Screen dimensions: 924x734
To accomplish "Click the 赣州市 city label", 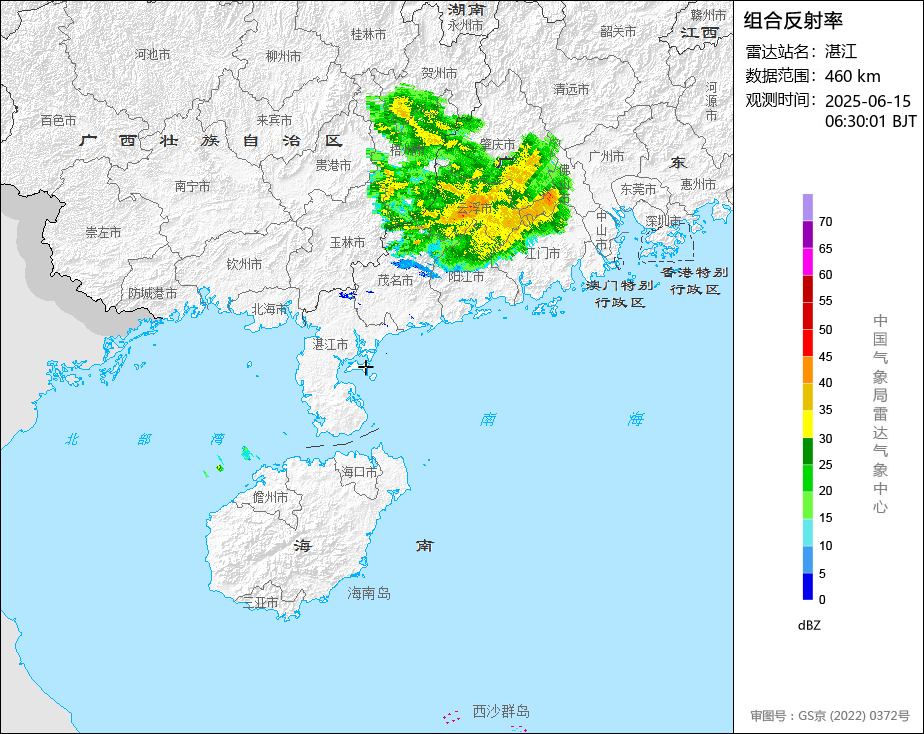I will point(708,15).
